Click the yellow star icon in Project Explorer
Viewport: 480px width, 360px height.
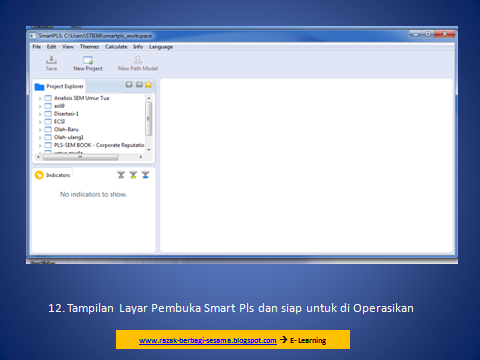pos(148,85)
